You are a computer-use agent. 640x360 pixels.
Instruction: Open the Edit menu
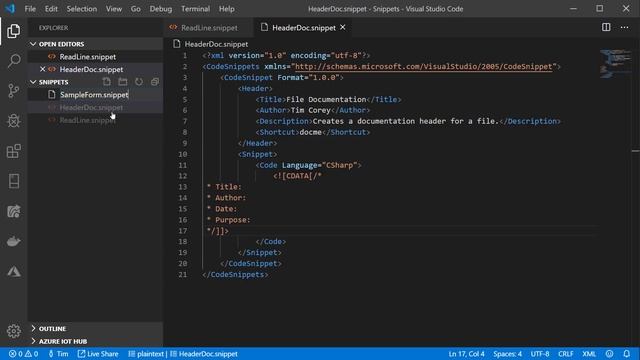point(51,9)
